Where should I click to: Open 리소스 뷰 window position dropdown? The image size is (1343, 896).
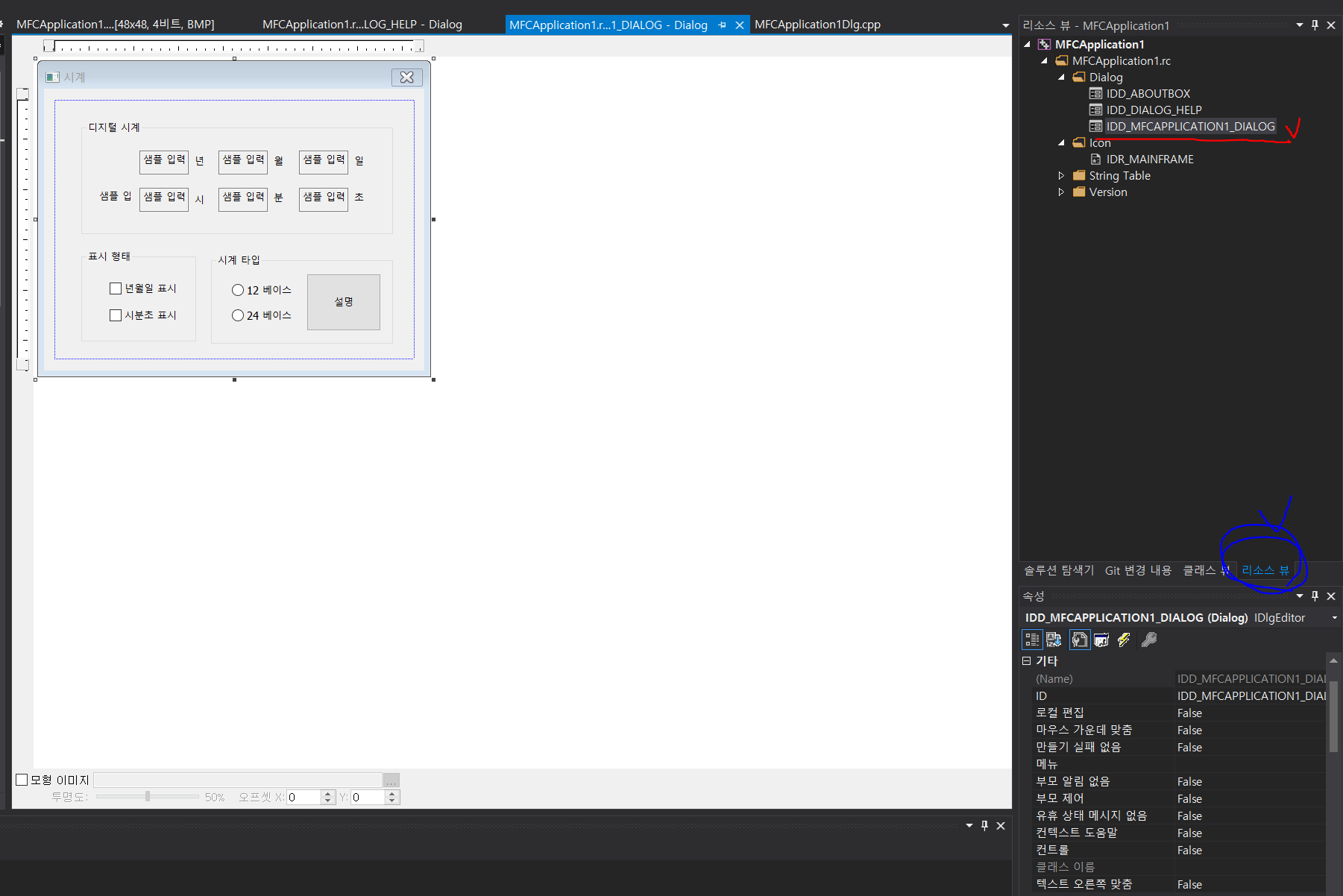click(x=1300, y=25)
